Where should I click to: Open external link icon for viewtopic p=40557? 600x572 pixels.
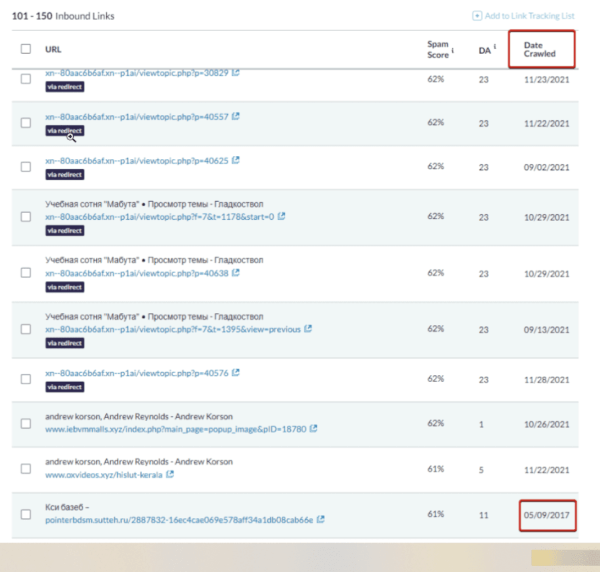pos(235,116)
